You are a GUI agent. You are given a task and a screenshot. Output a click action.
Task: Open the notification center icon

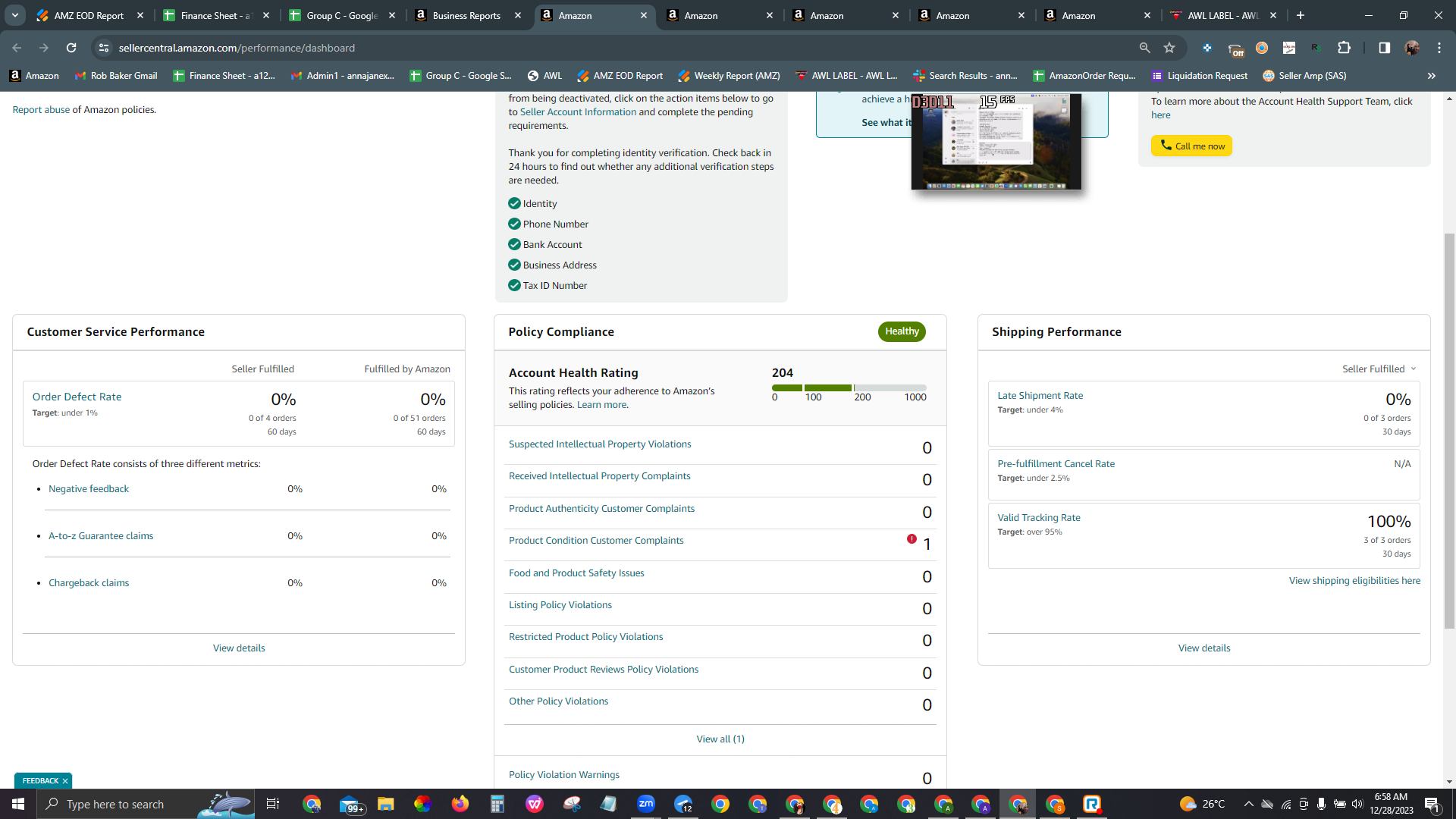(x=1432, y=804)
